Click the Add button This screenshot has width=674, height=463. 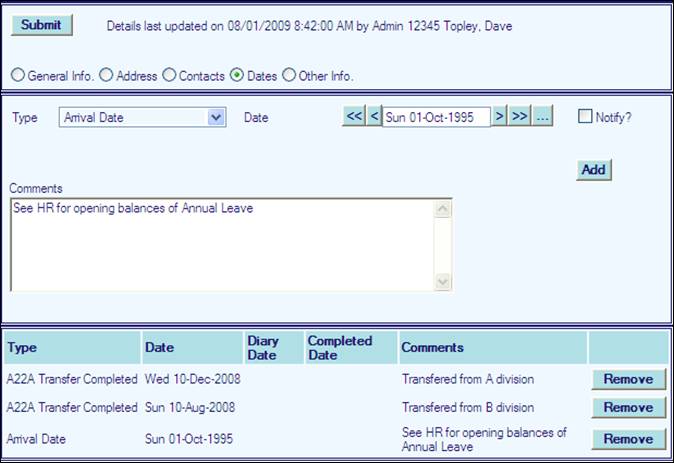tap(594, 170)
